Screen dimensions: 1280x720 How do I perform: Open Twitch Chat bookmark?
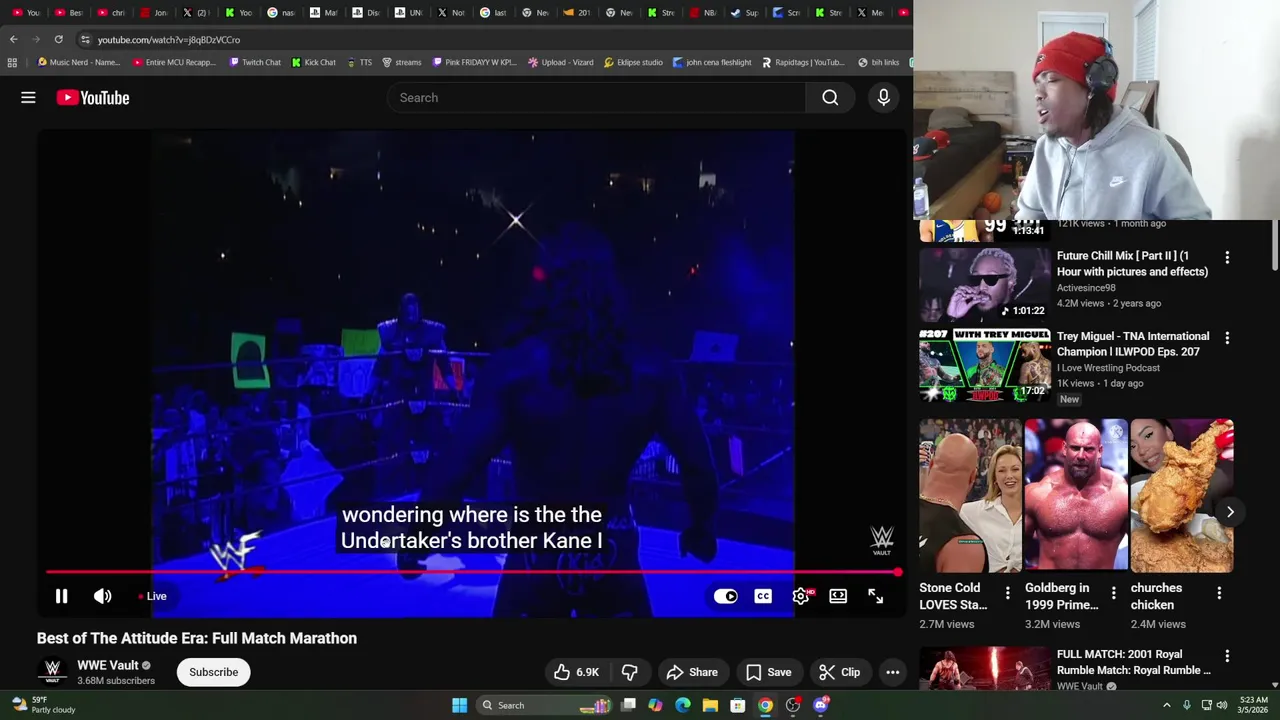pyautogui.click(x=255, y=62)
